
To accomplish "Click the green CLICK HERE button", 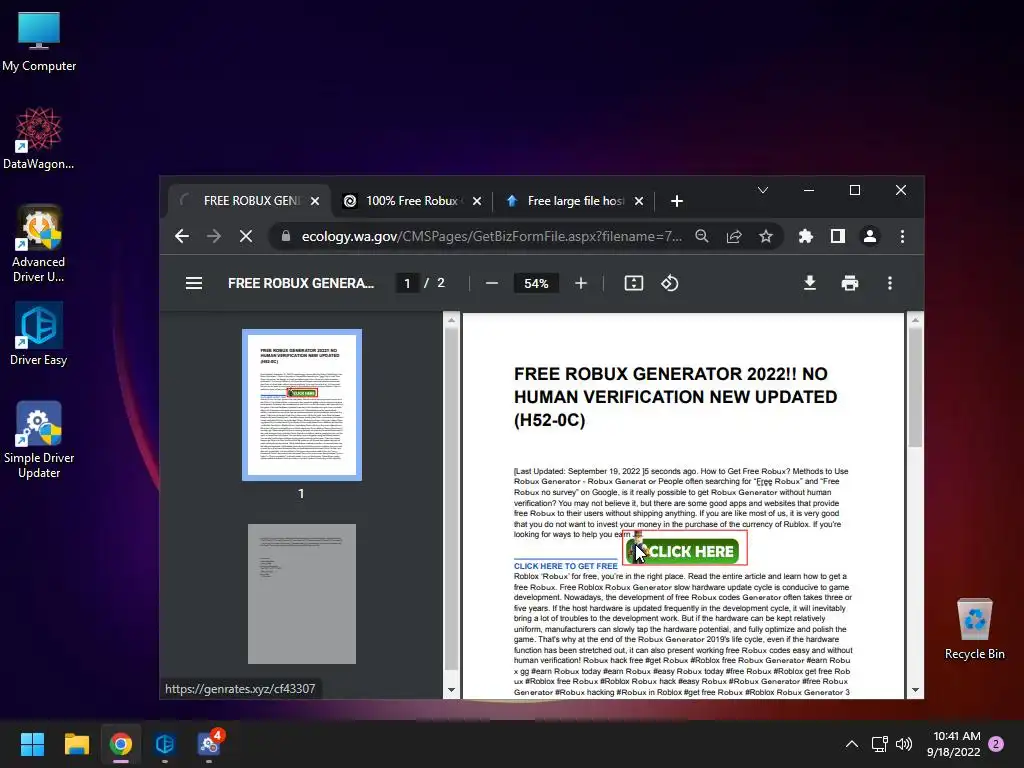I will (683, 551).
